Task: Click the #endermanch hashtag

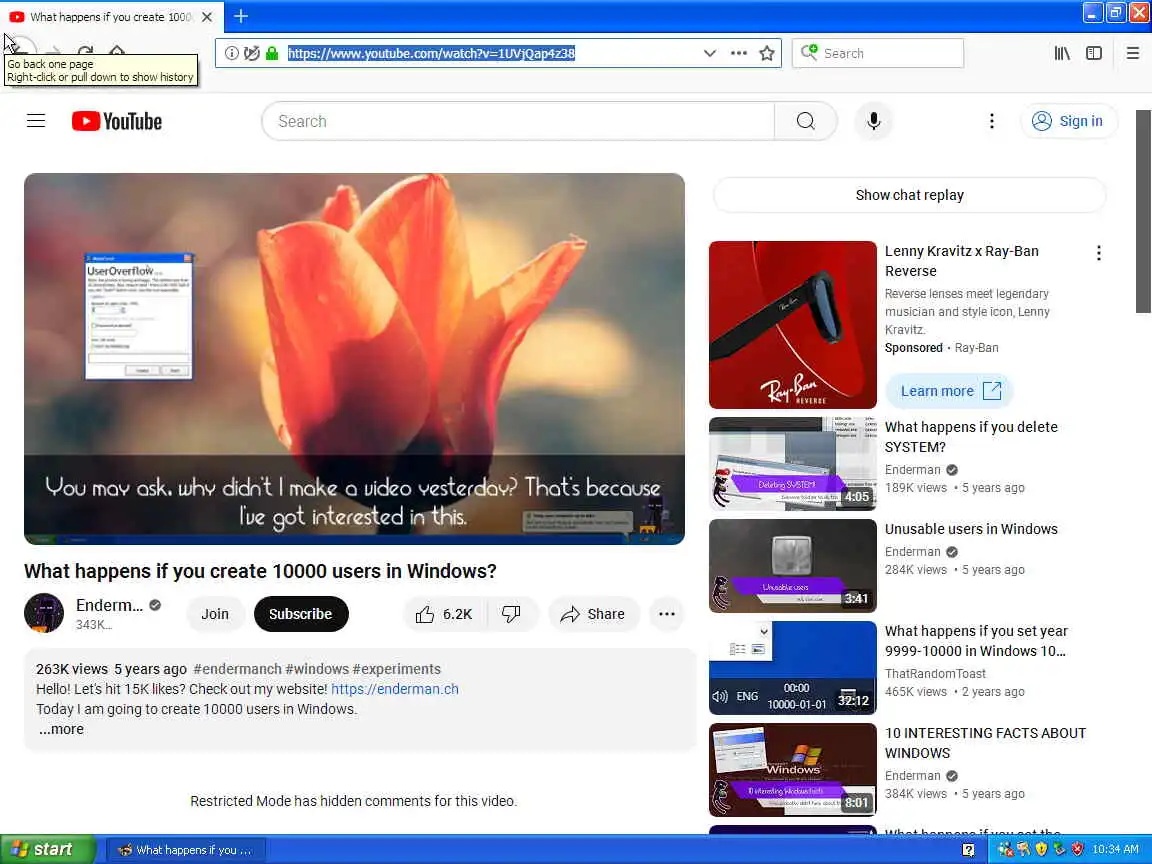Action: pyautogui.click(x=237, y=669)
